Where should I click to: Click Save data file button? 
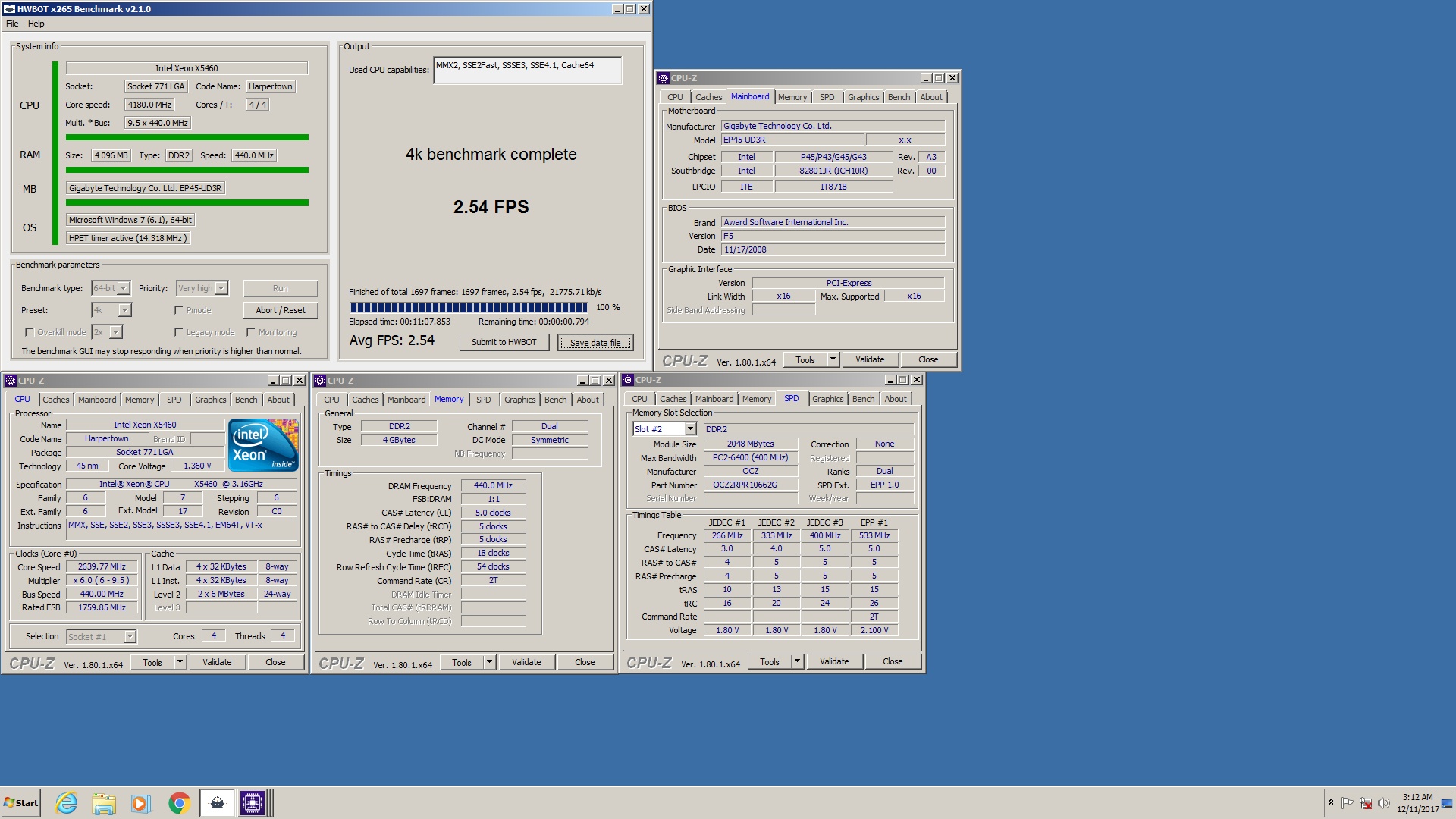(595, 343)
